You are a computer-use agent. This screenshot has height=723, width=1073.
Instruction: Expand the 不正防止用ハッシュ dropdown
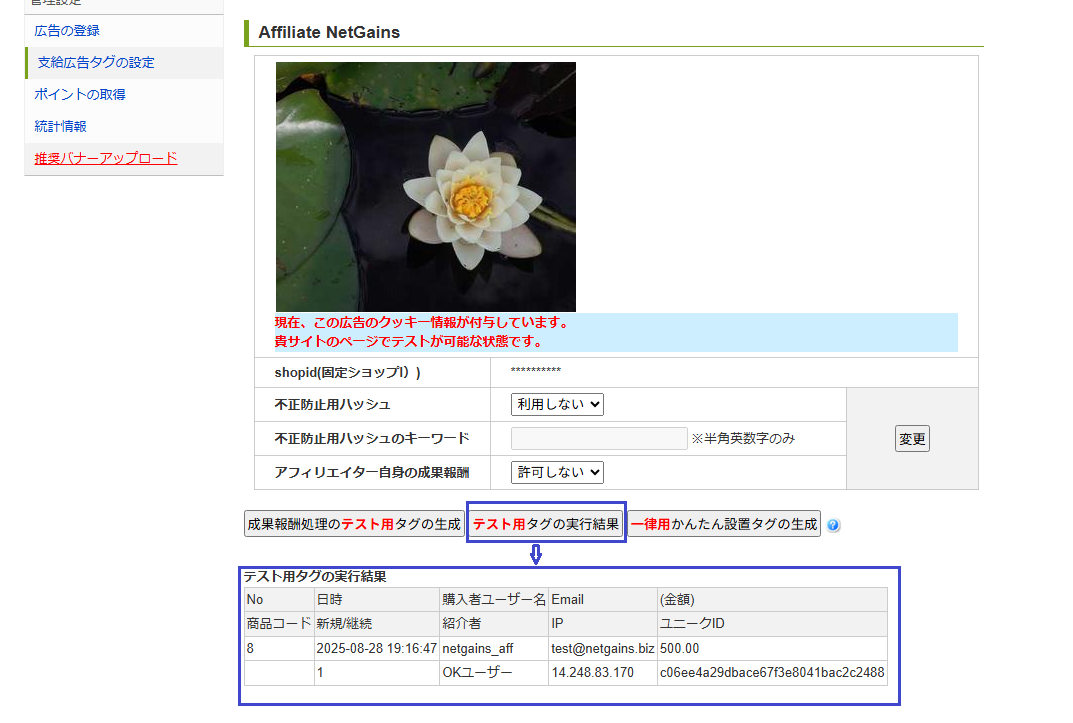pos(557,405)
